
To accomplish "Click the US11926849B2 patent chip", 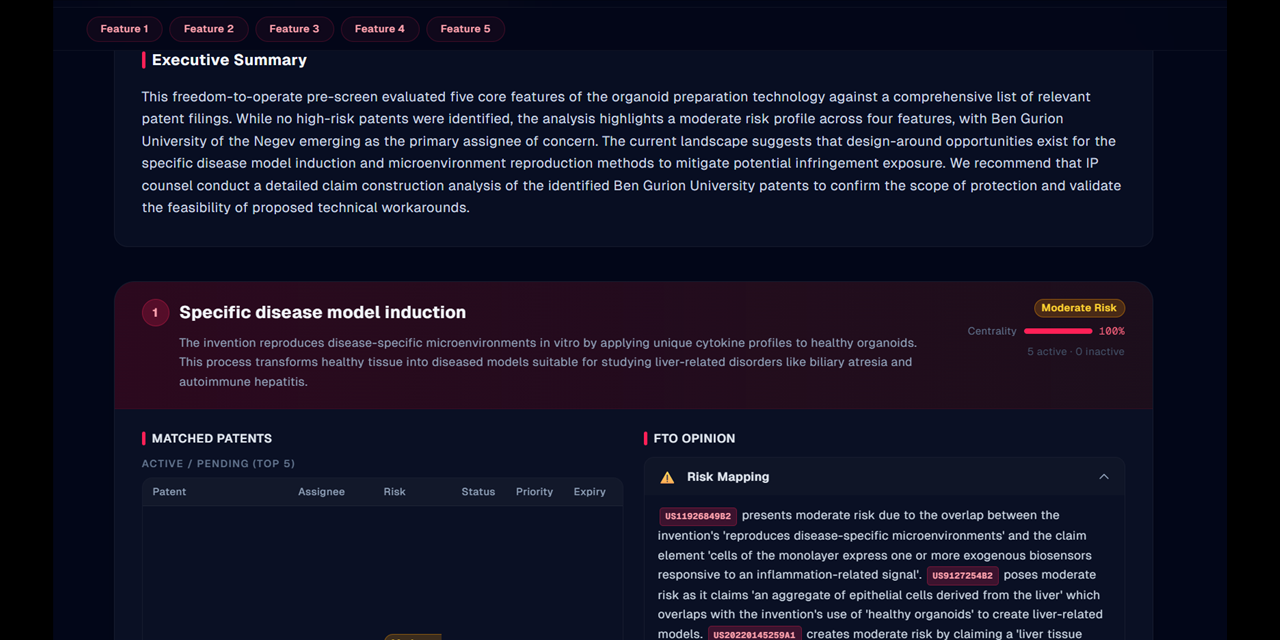I will point(698,515).
